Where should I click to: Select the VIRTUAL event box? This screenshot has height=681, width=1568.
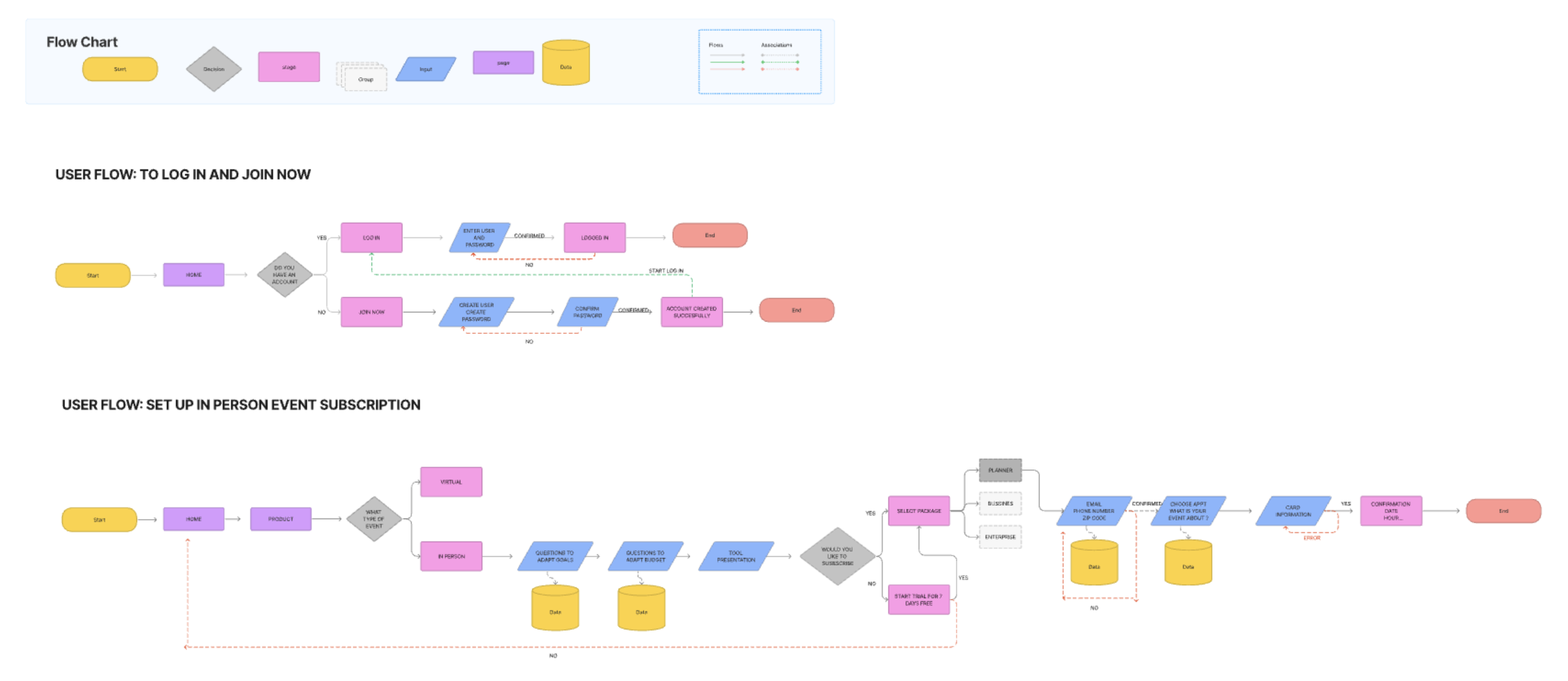click(451, 482)
